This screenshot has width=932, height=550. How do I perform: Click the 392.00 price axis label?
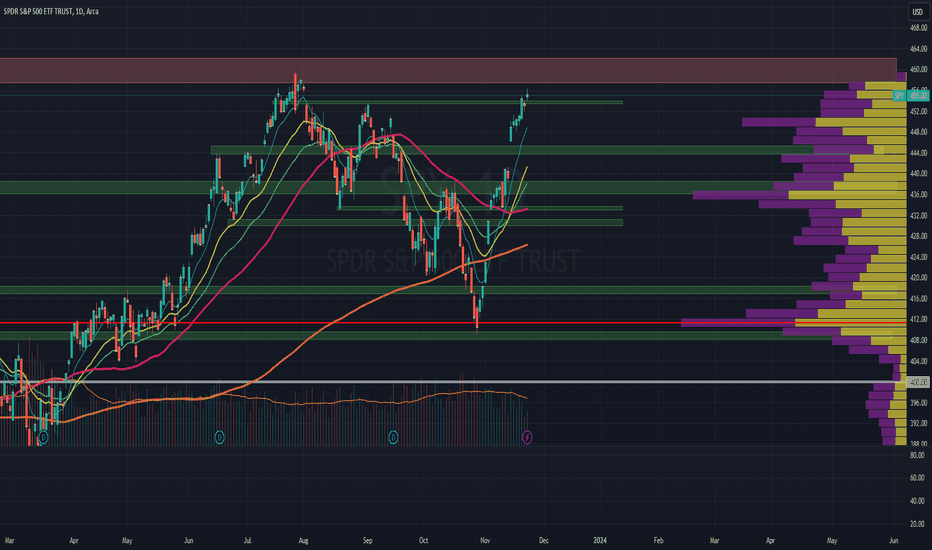point(918,423)
